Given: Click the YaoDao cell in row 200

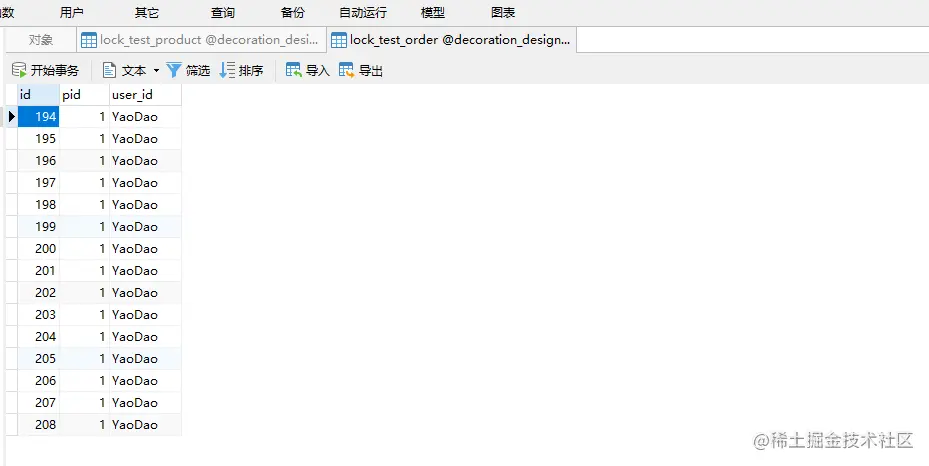Looking at the screenshot, I should pyautogui.click(x=145, y=249).
